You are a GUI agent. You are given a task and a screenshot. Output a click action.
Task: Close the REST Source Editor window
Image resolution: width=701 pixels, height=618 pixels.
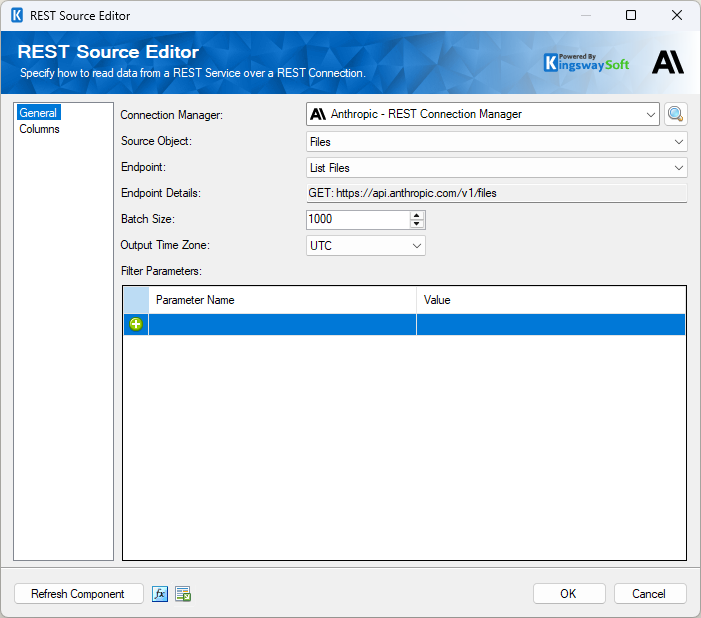tap(677, 15)
